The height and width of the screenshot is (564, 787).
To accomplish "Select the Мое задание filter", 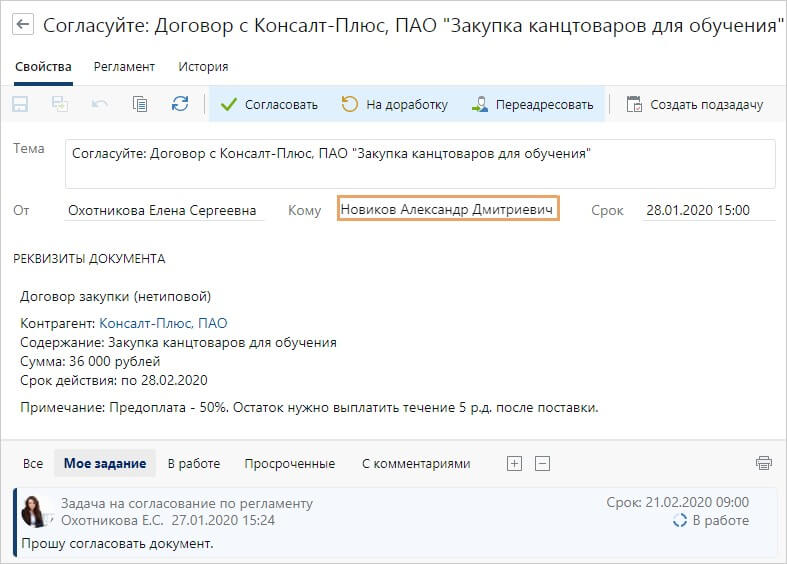I will tap(105, 464).
